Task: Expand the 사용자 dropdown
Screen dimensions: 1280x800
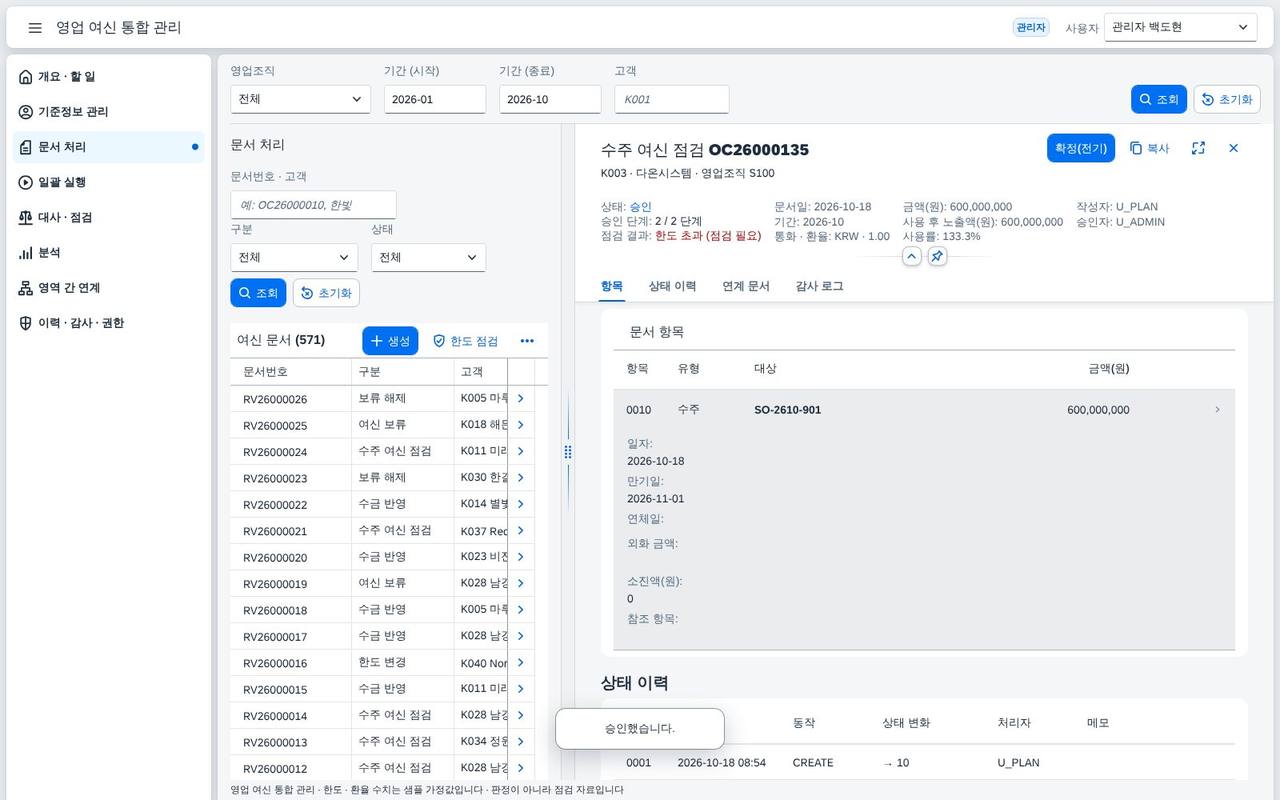Action: click(1180, 28)
